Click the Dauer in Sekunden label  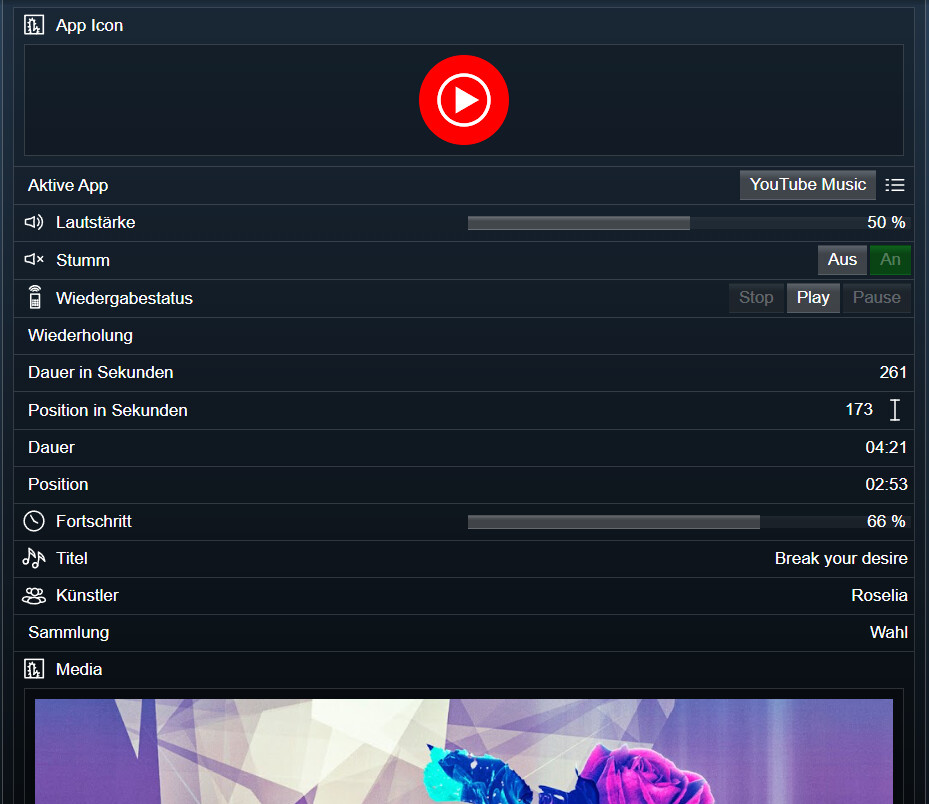[x=101, y=372]
